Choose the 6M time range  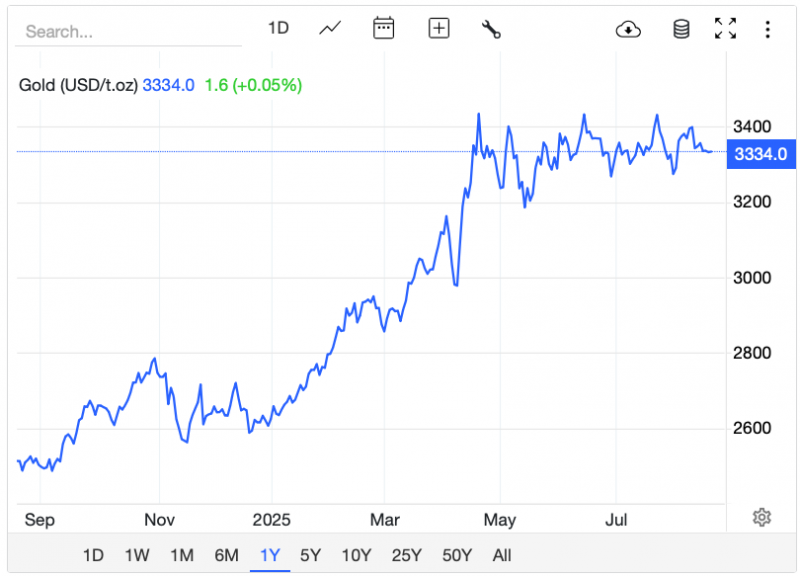click(x=226, y=555)
